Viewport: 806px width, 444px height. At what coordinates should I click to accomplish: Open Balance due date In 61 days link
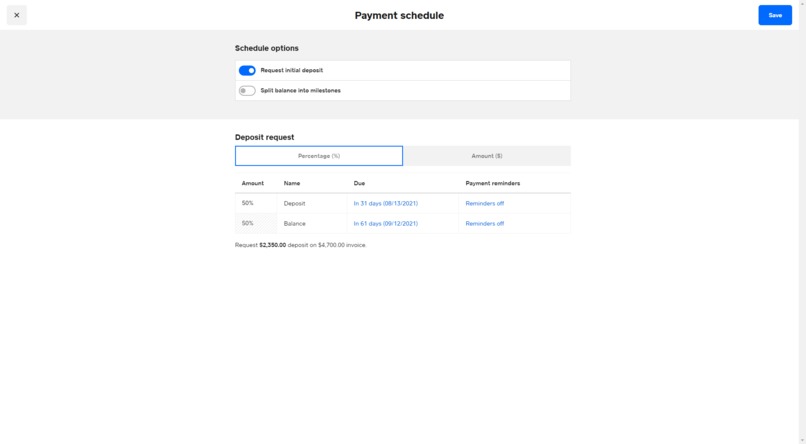[386, 224]
